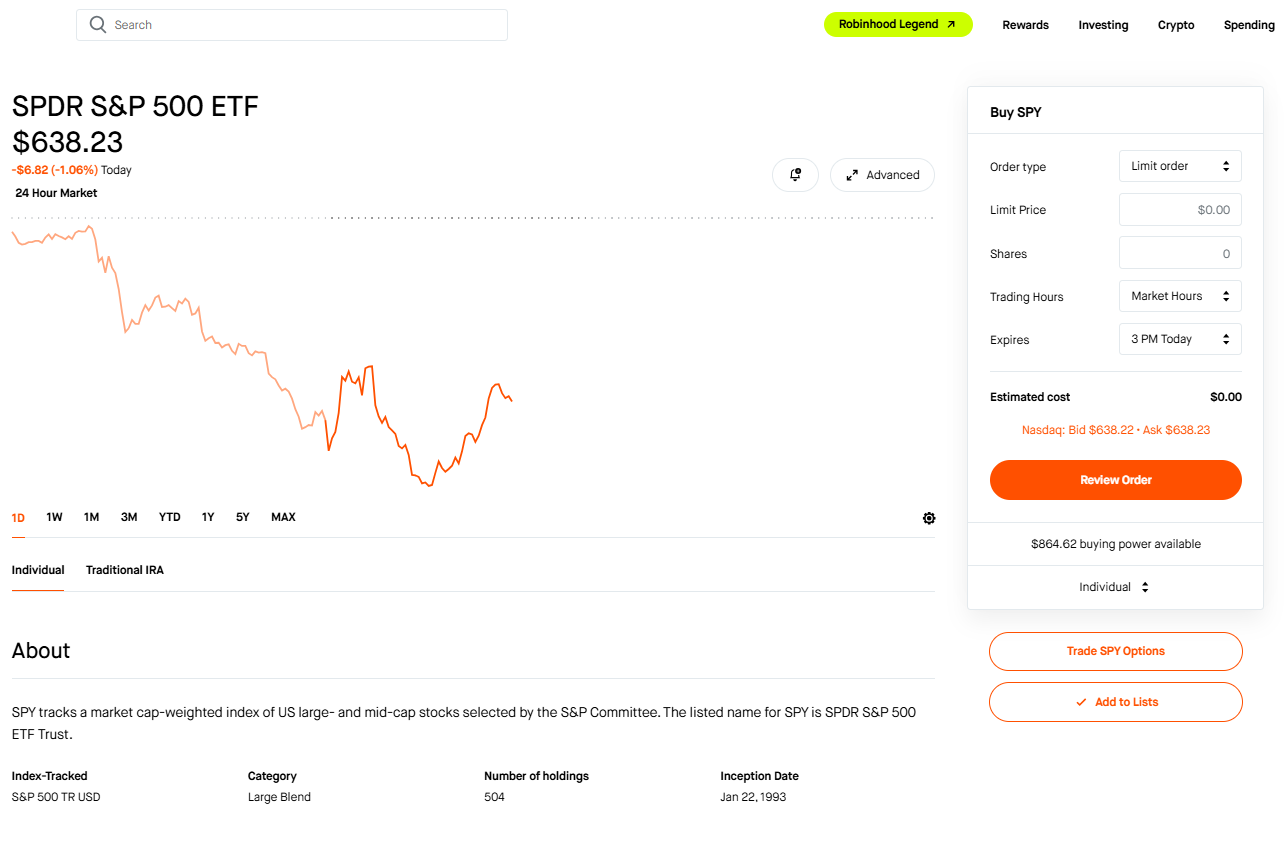Viewport: 1285px width, 853px height.
Task: Click the Limit Price input field
Action: pos(1180,209)
